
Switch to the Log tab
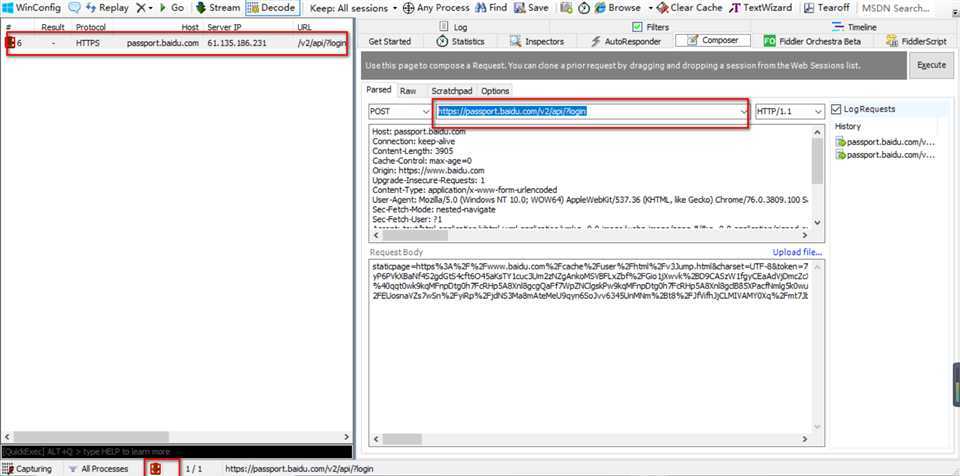click(x=454, y=27)
